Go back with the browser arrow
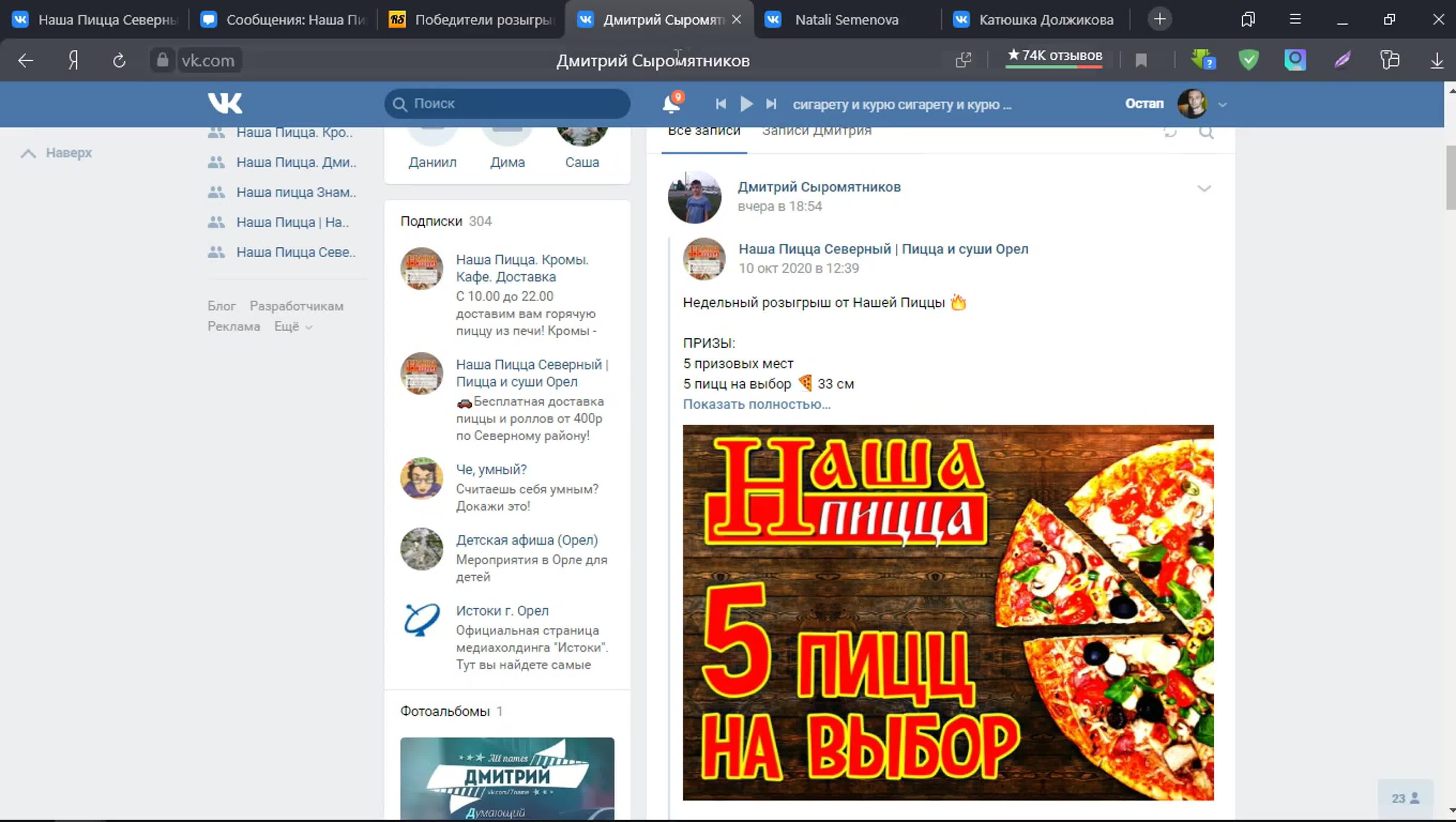Viewport: 1456px width, 822px height. [26, 60]
